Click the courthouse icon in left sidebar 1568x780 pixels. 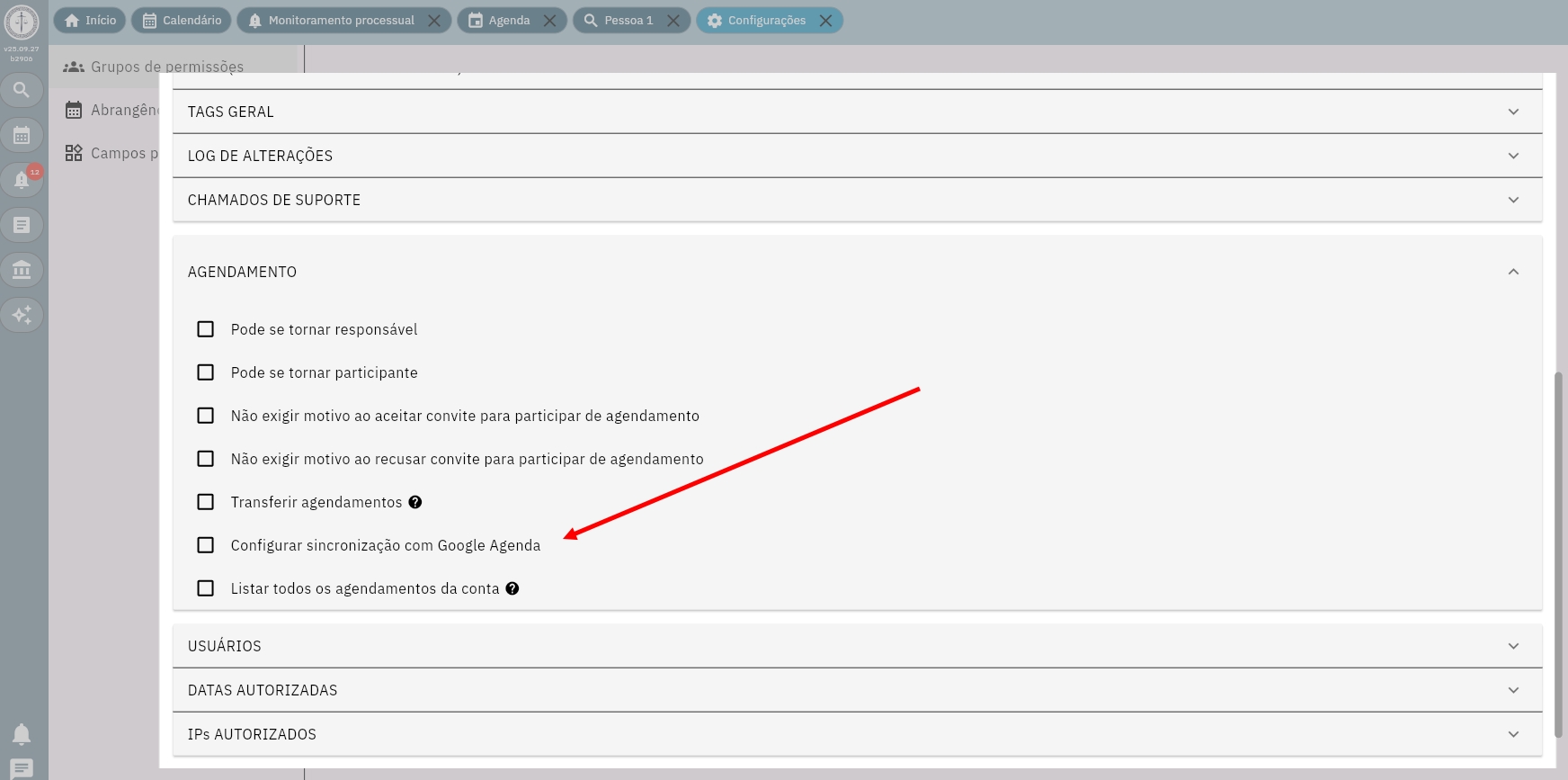[x=22, y=270]
